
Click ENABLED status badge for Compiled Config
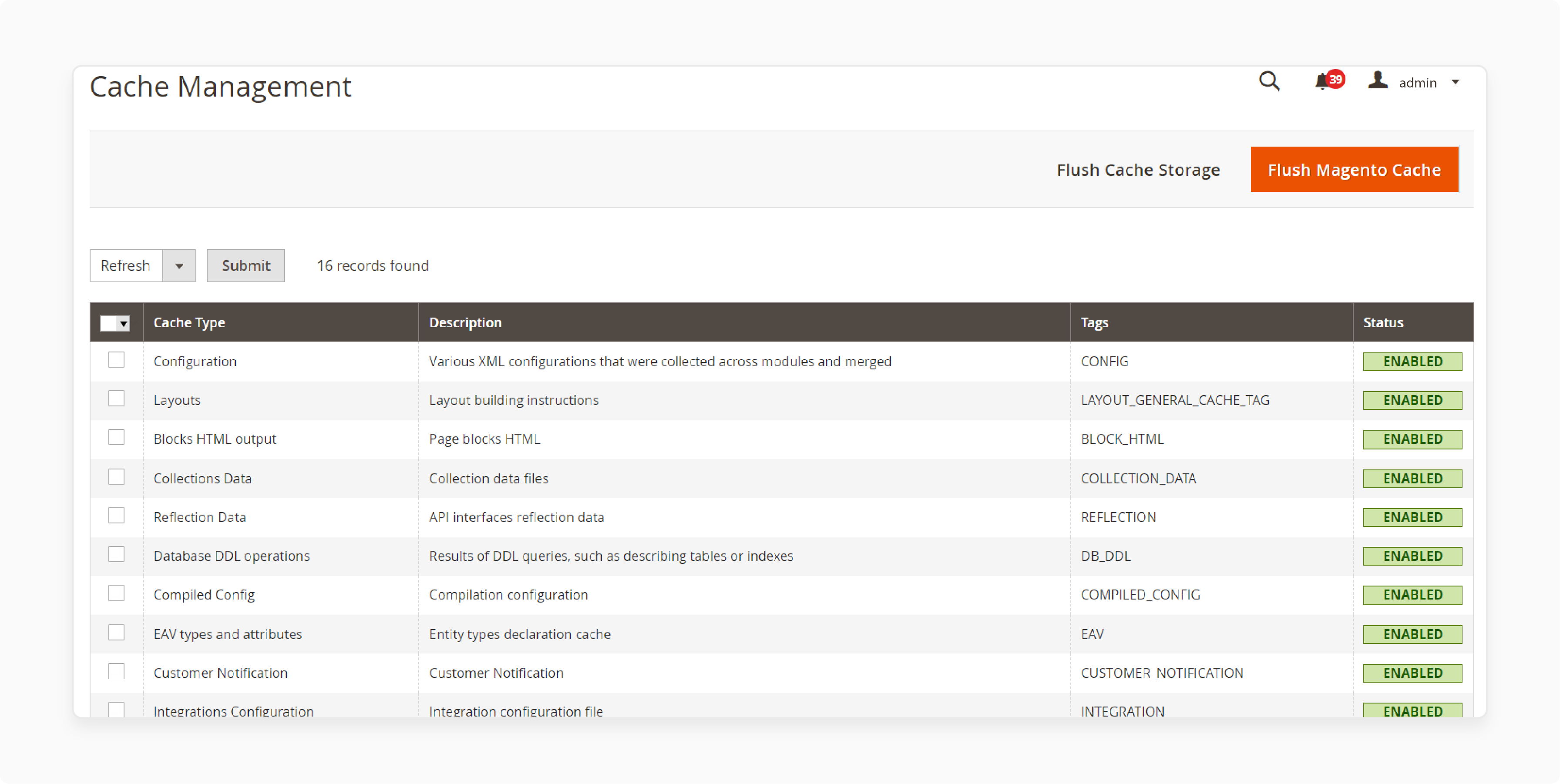tap(1412, 594)
